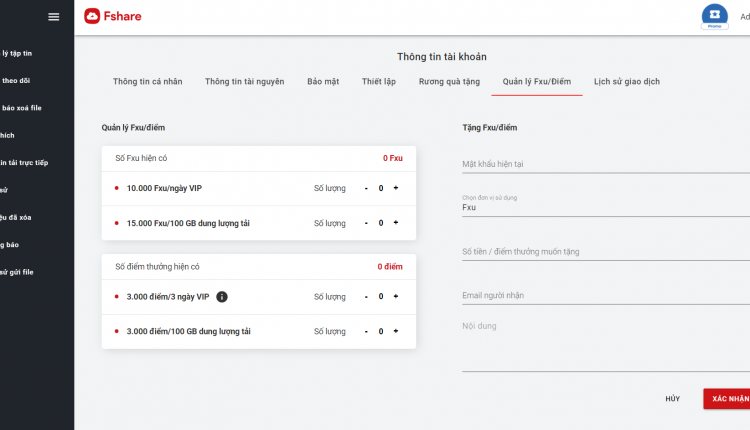Viewport: 750px width, 430px height.
Task: Focus the Email người nhận field
Action: pyautogui.click(x=606, y=296)
